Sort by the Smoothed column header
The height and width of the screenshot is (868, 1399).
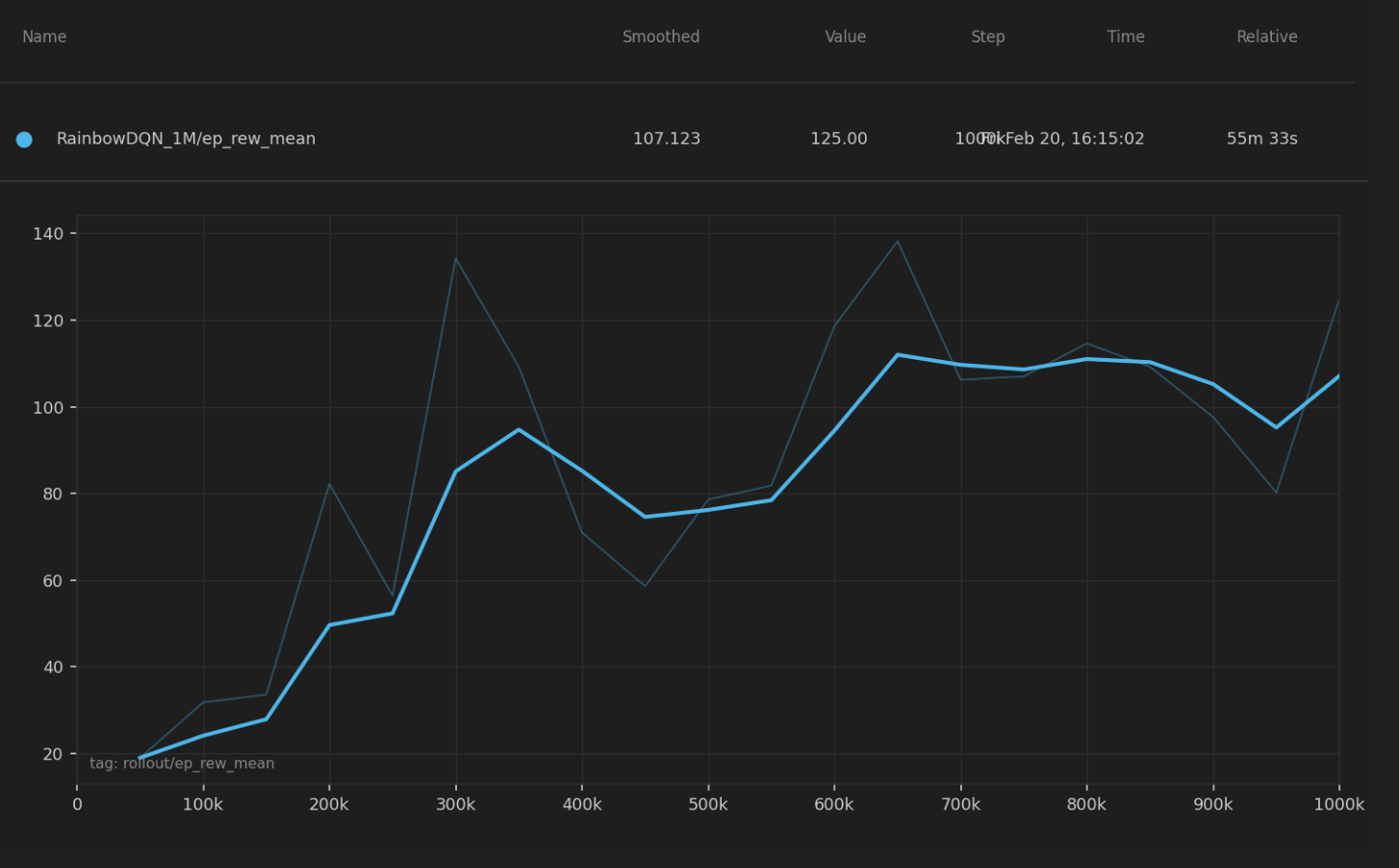pyautogui.click(x=660, y=37)
